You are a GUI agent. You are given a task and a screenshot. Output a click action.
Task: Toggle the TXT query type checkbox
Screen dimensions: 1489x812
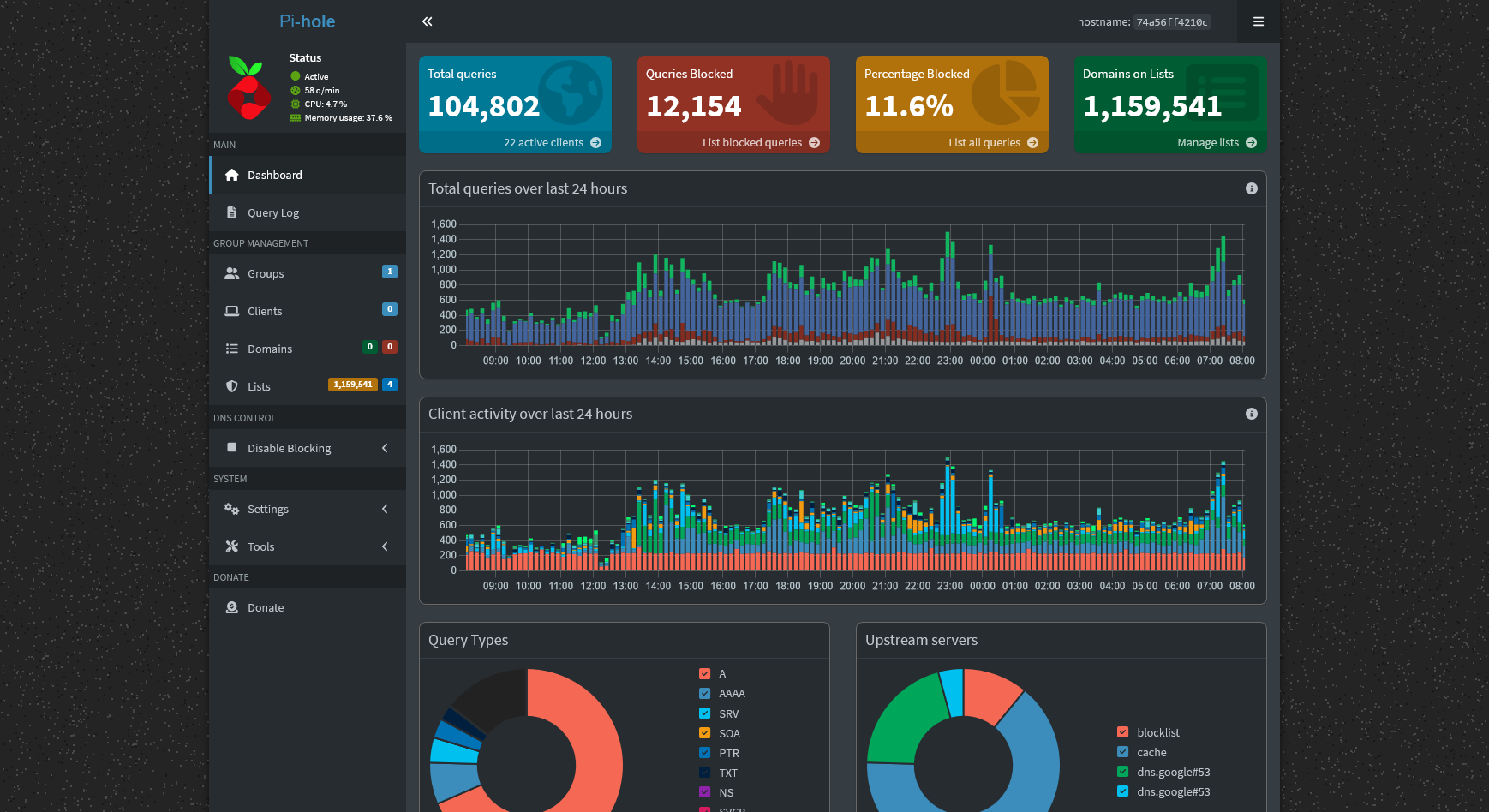(704, 773)
